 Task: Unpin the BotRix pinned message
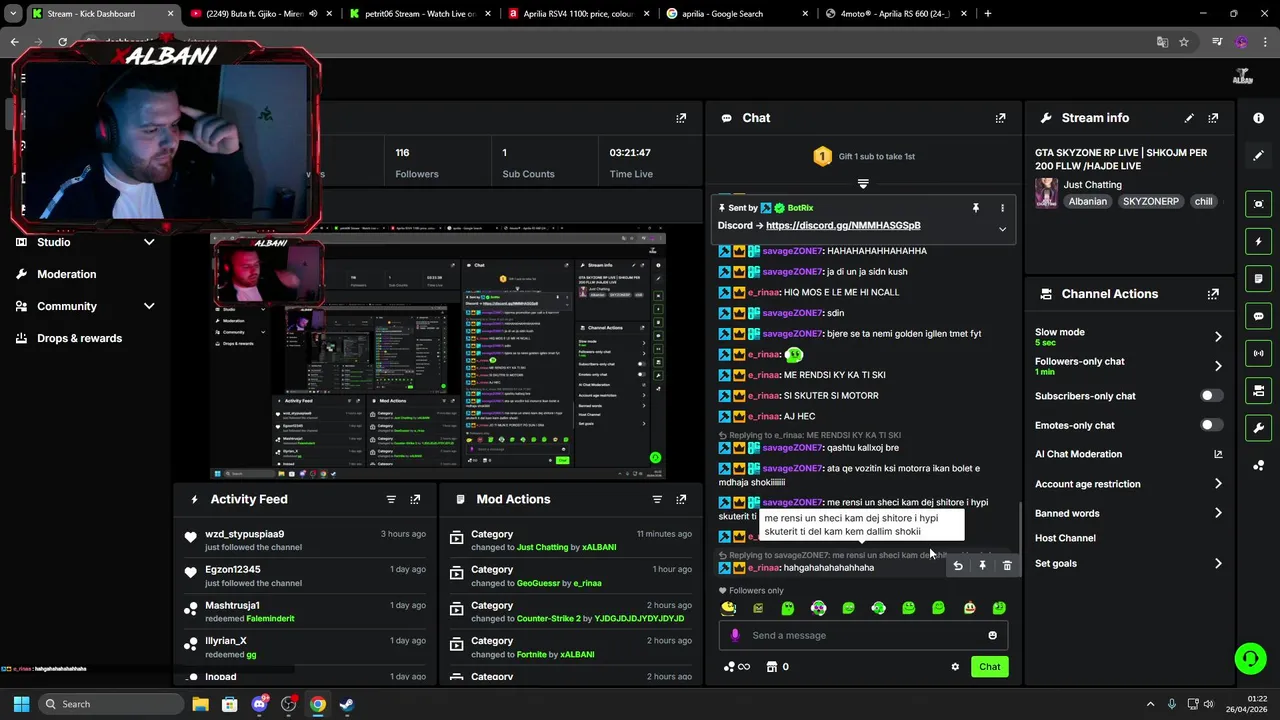click(x=975, y=208)
